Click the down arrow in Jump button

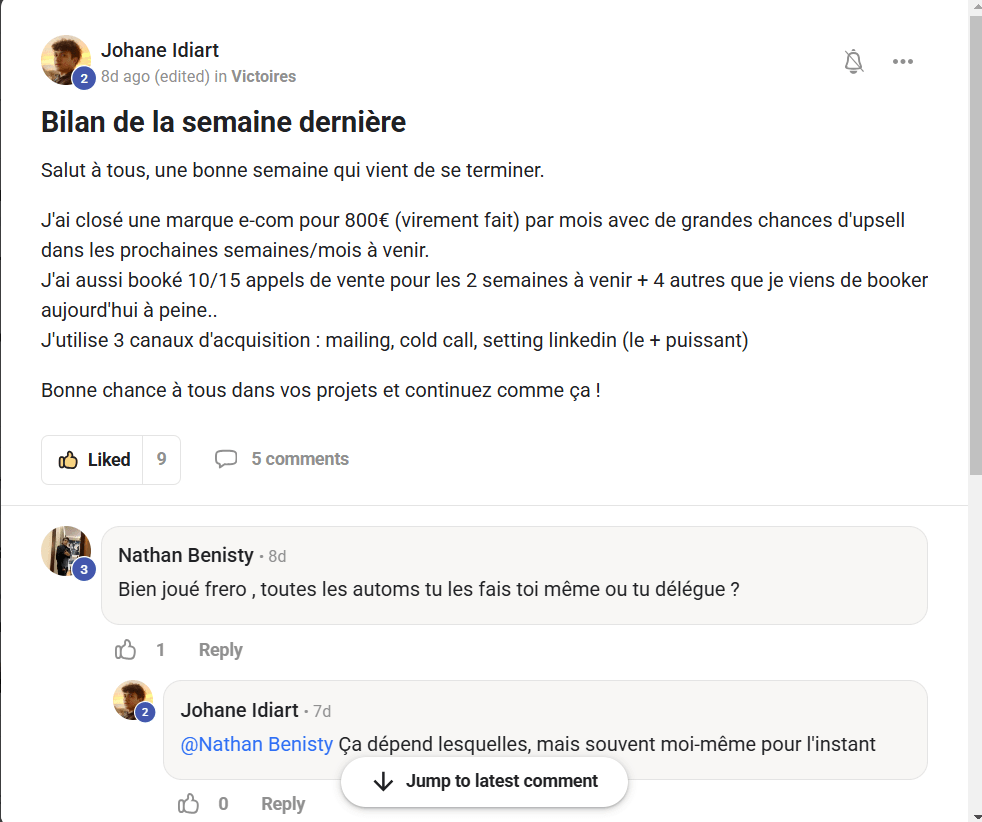click(382, 782)
